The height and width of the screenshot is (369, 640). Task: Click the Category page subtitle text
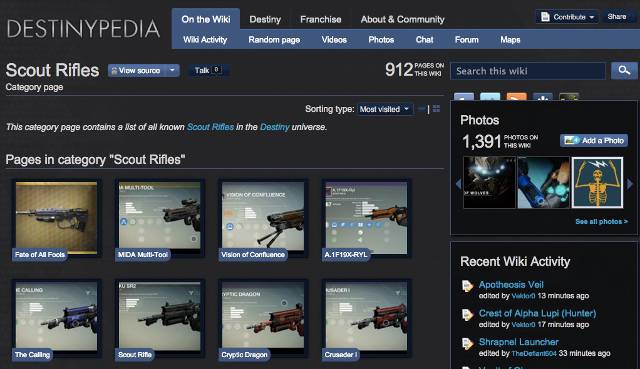pyautogui.click(x=34, y=87)
